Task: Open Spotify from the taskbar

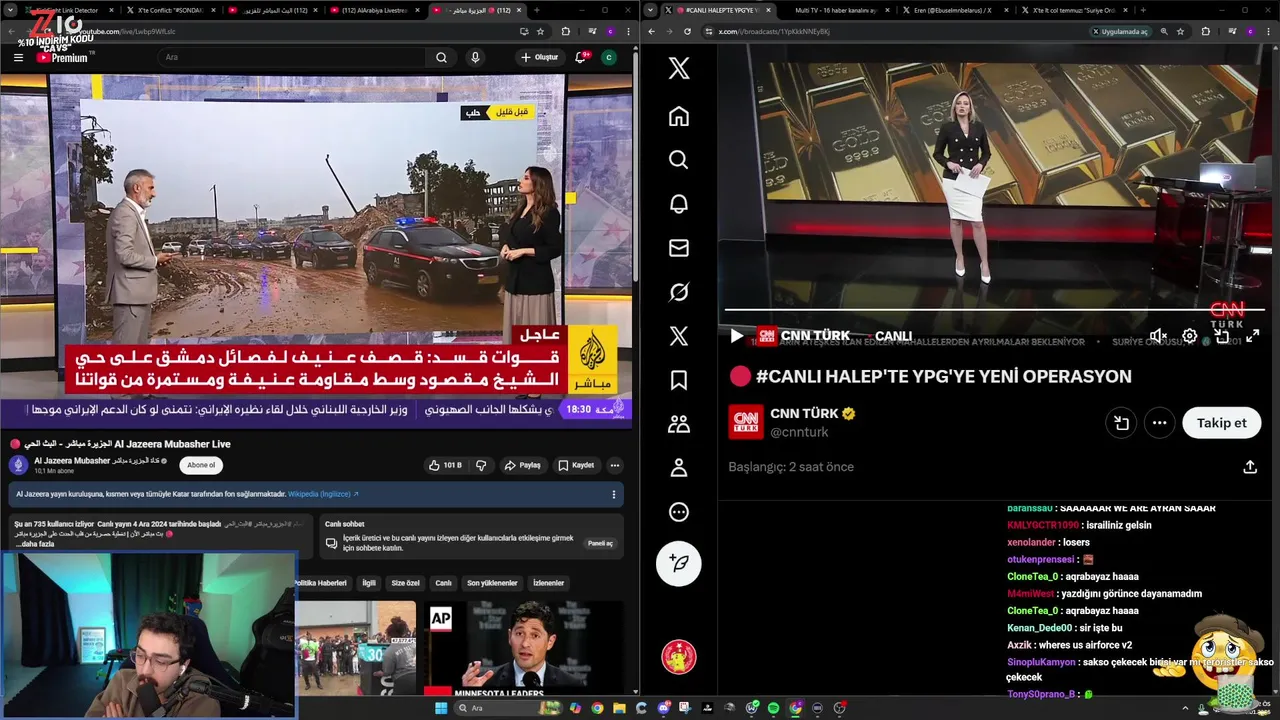Action: pyautogui.click(x=773, y=708)
